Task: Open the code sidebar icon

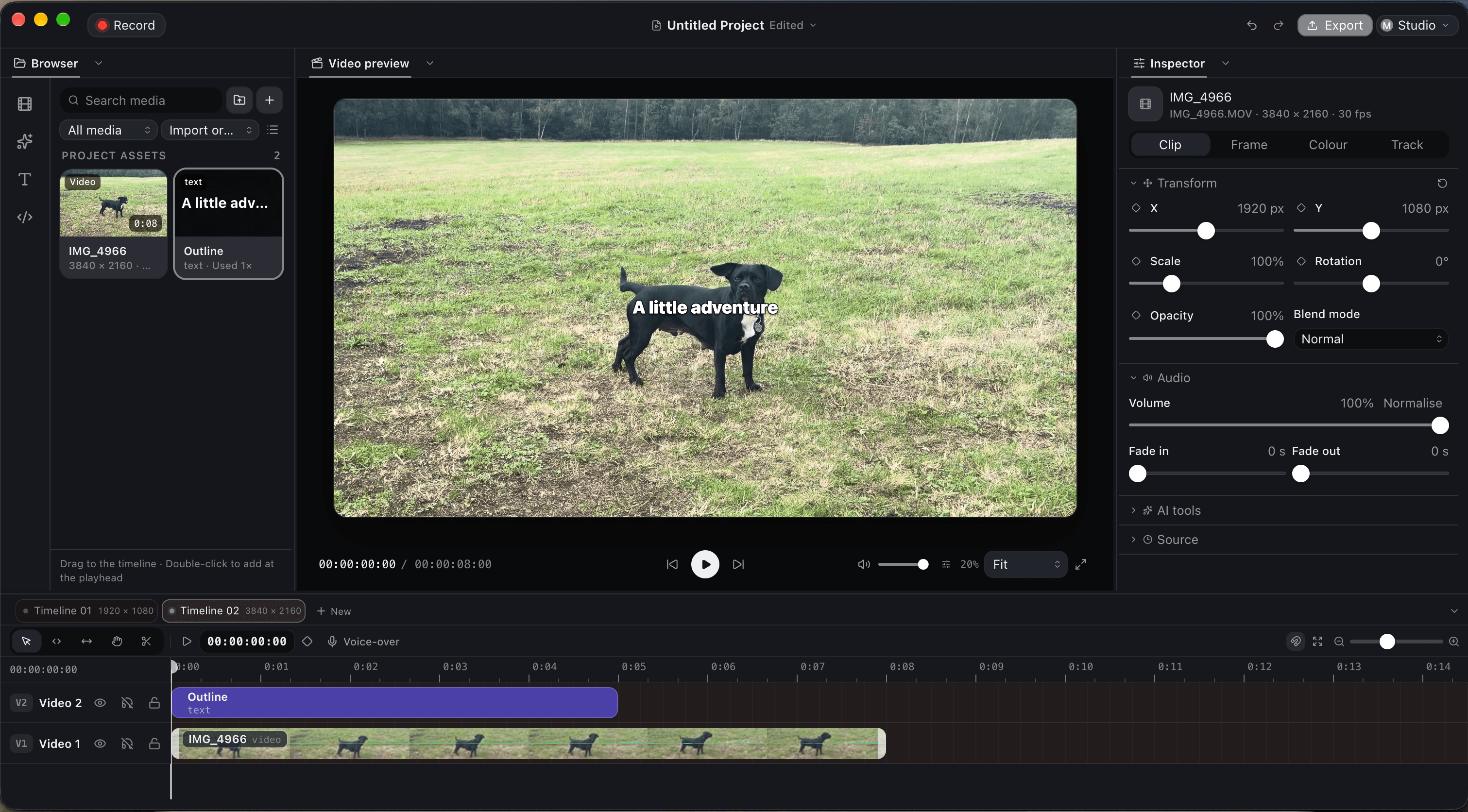Action: click(24, 217)
